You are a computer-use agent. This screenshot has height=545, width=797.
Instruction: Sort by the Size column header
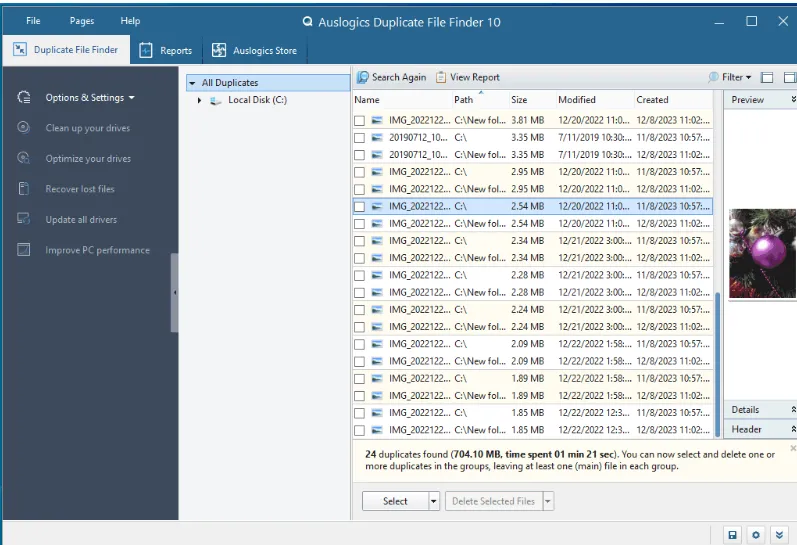pos(532,100)
